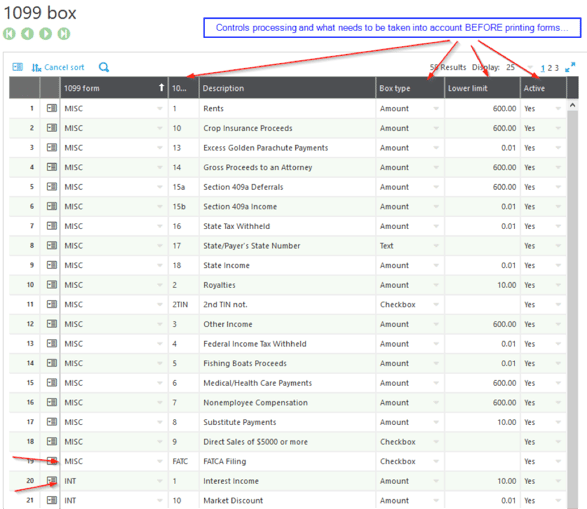Open detail form icon for Nonemployee Compensation row

pyautogui.click(x=52, y=402)
